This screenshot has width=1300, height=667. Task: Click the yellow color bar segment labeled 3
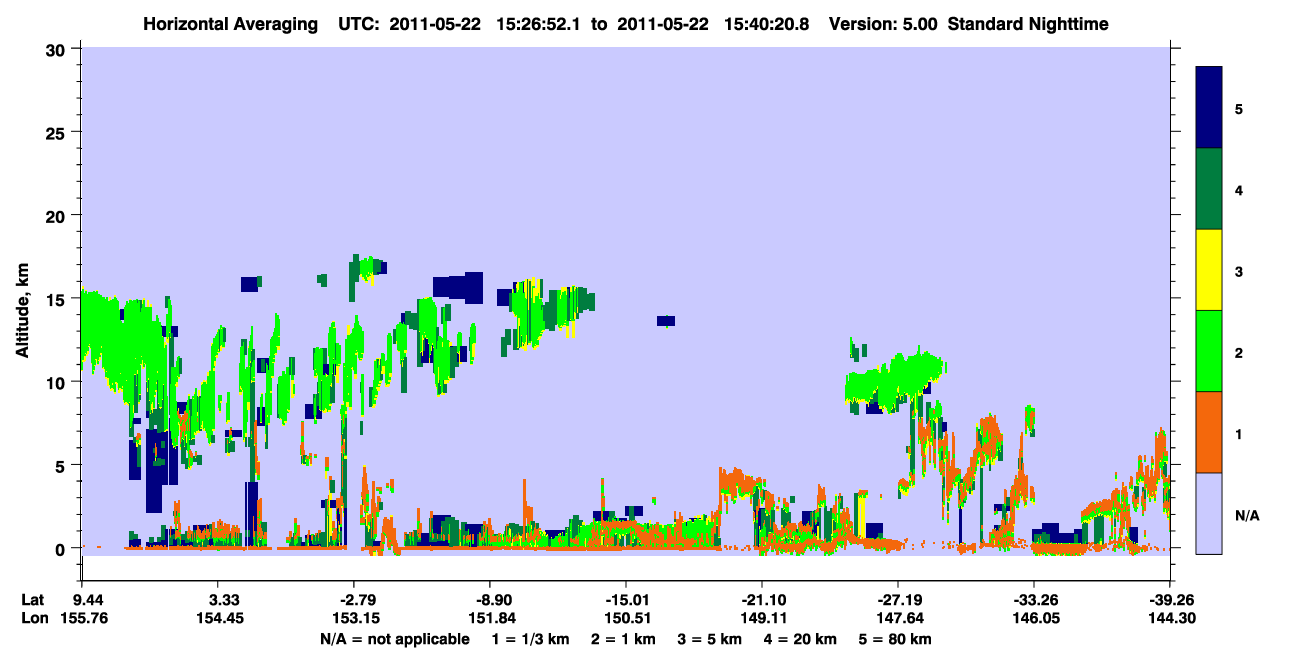pos(1209,270)
